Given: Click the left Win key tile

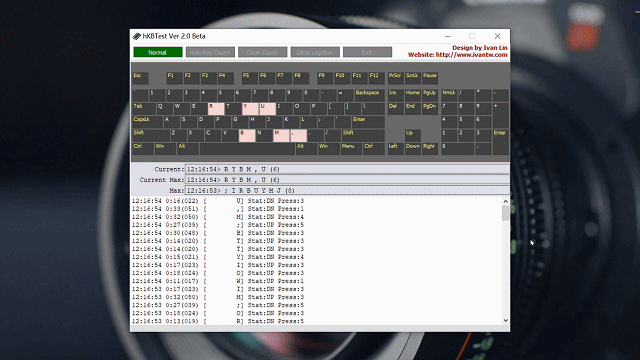Looking at the screenshot, I should click(165, 149).
